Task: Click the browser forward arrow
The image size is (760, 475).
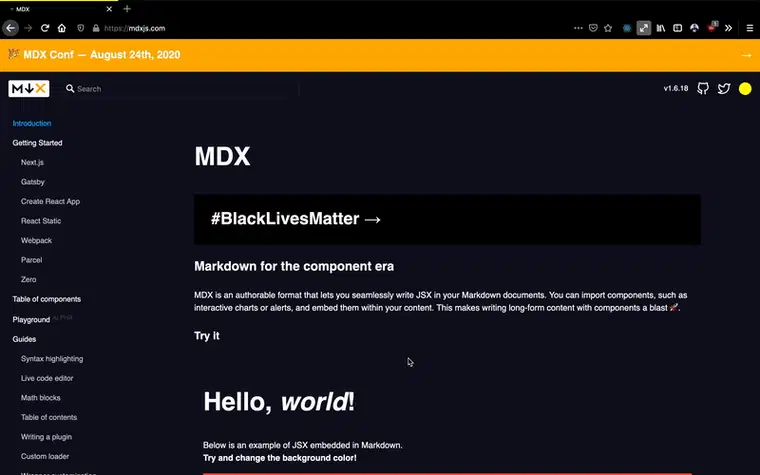Action: [28, 28]
